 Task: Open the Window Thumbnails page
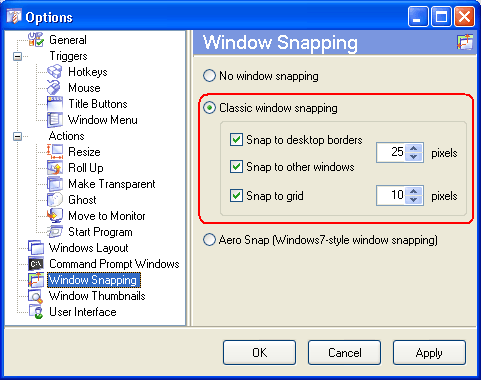click(97, 296)
